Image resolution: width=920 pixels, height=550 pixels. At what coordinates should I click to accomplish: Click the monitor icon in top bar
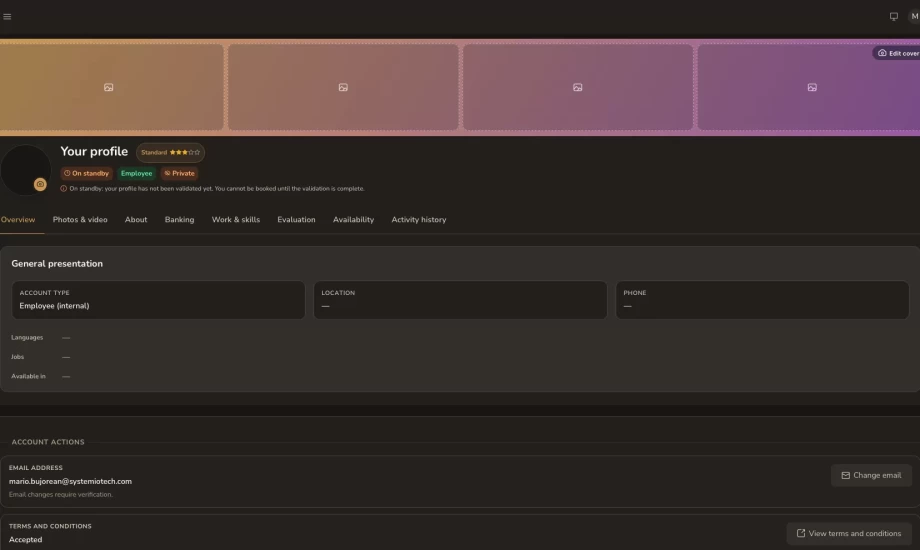click(894, 16)
